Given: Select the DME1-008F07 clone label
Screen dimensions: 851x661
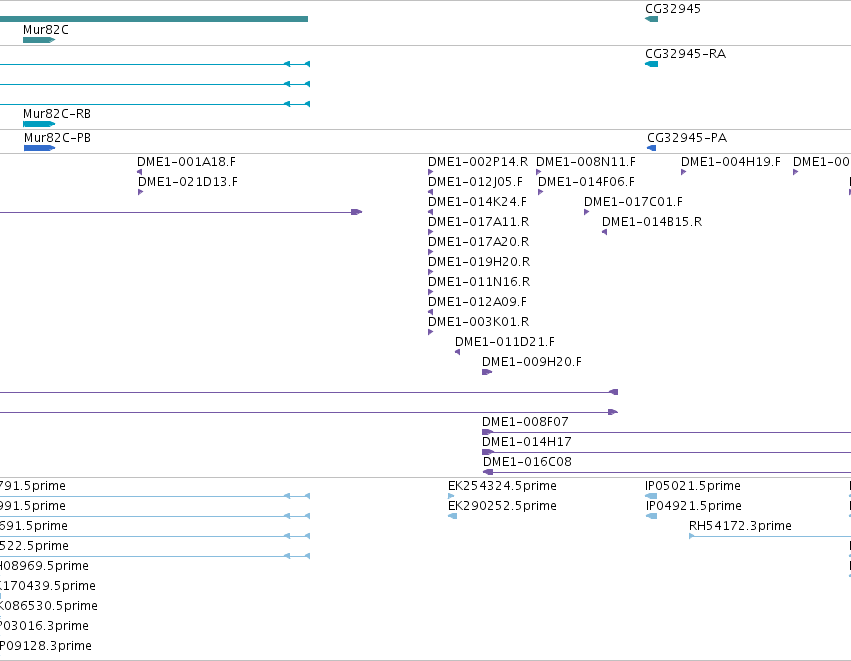Looking at the screenshot, I should [525, 422].
